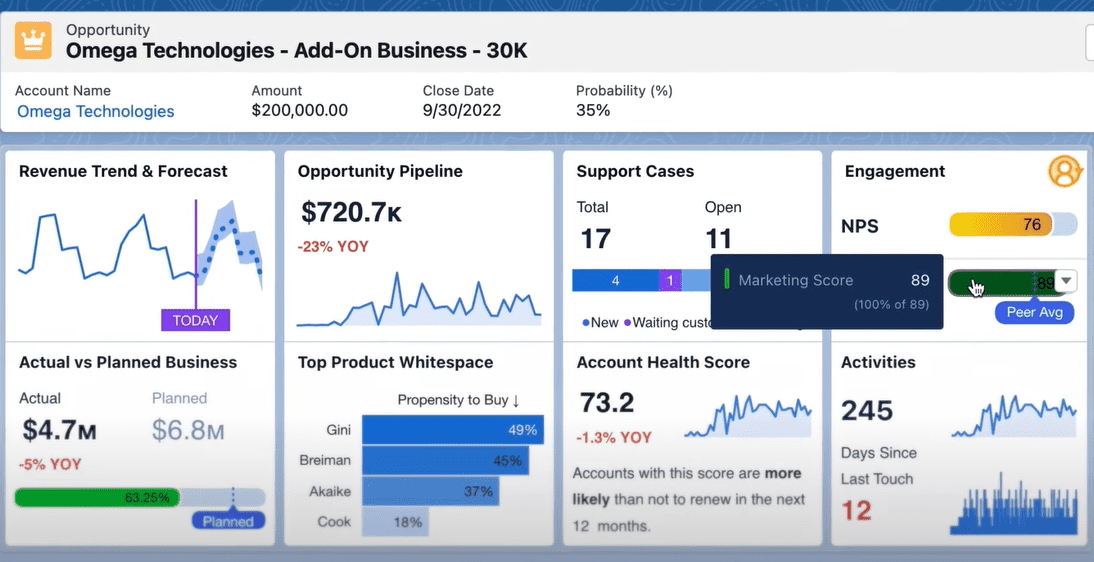Click the Cook 18% propensity bar
This screenshot has height=562, width=1094.
(395, 522)
